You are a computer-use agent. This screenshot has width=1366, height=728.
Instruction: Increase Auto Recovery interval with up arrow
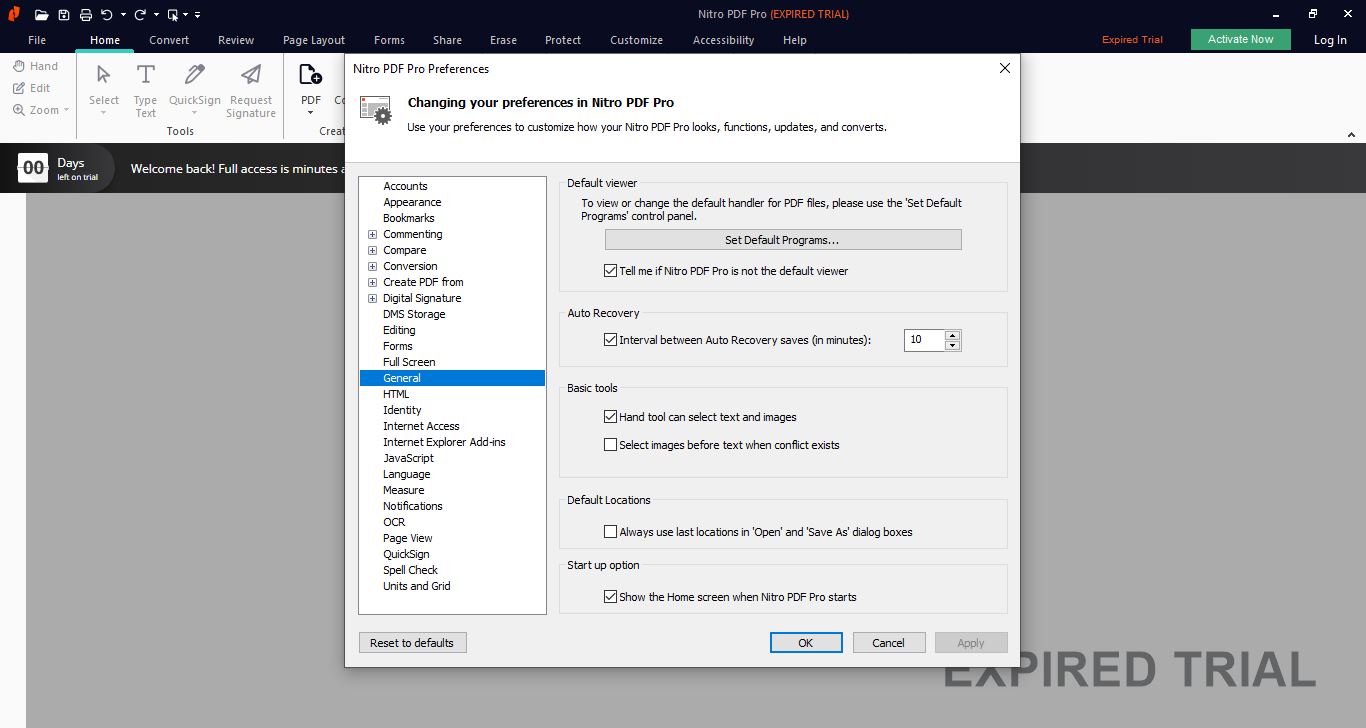953,335
